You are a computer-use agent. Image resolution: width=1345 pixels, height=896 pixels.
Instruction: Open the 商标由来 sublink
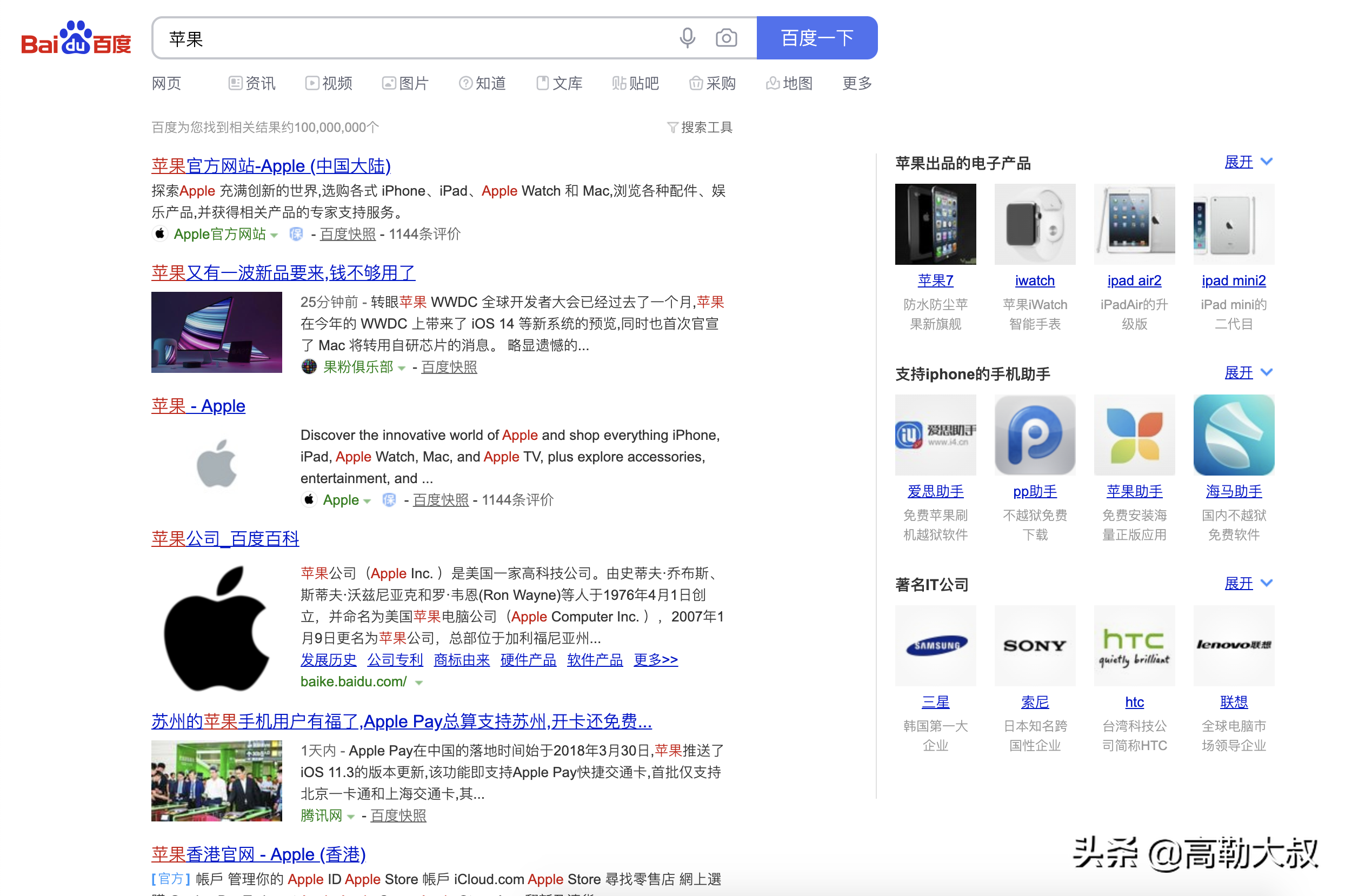click(462, 660)
